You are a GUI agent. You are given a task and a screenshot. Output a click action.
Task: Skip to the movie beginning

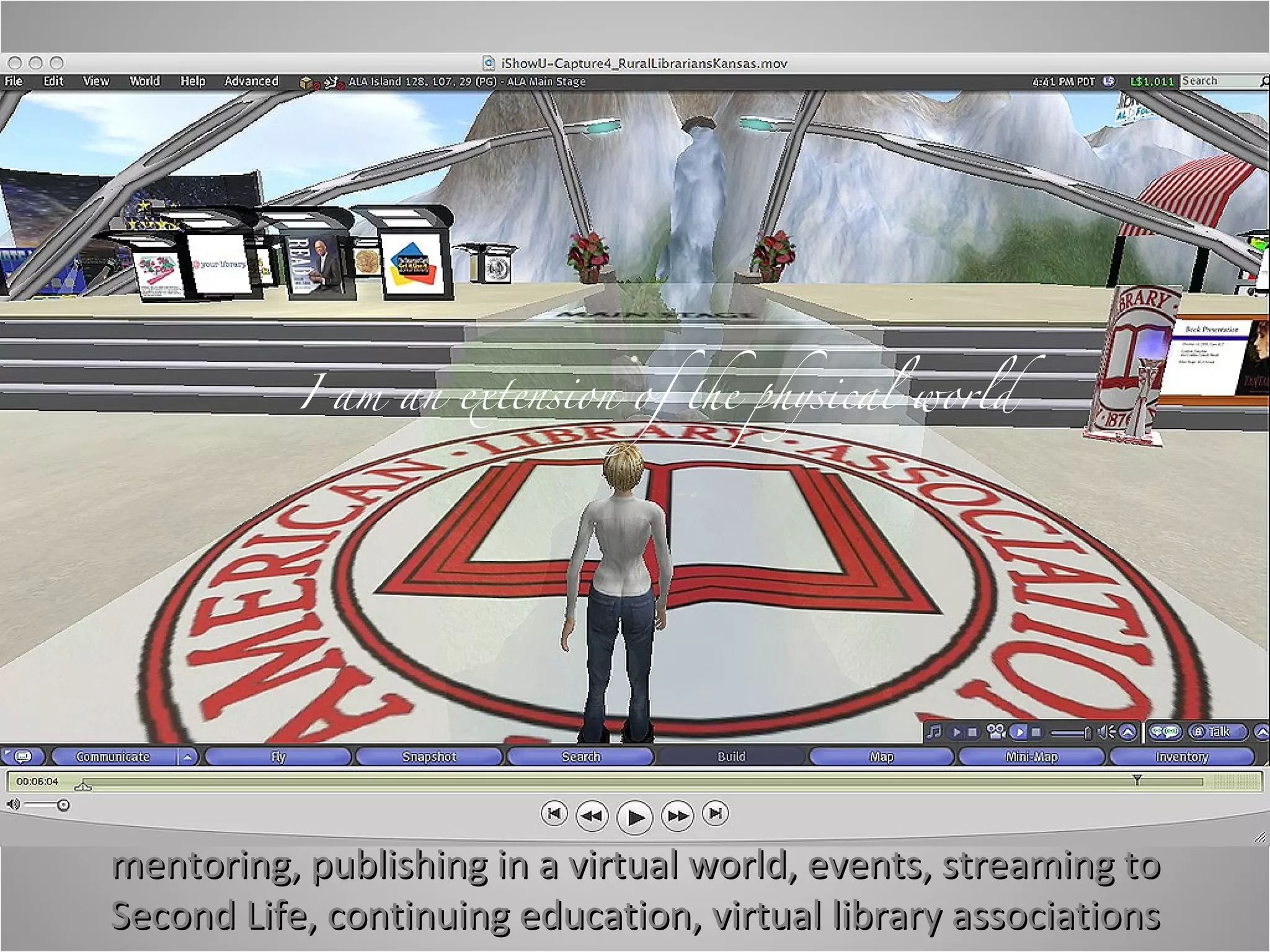[x=554, y=814]
